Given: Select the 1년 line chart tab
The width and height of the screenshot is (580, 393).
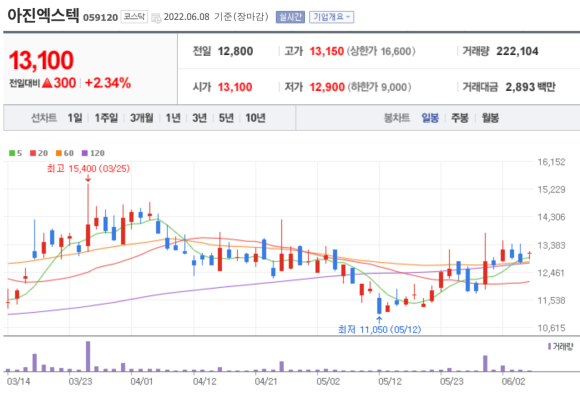Looking at the screenshot, I should (173, 118).
